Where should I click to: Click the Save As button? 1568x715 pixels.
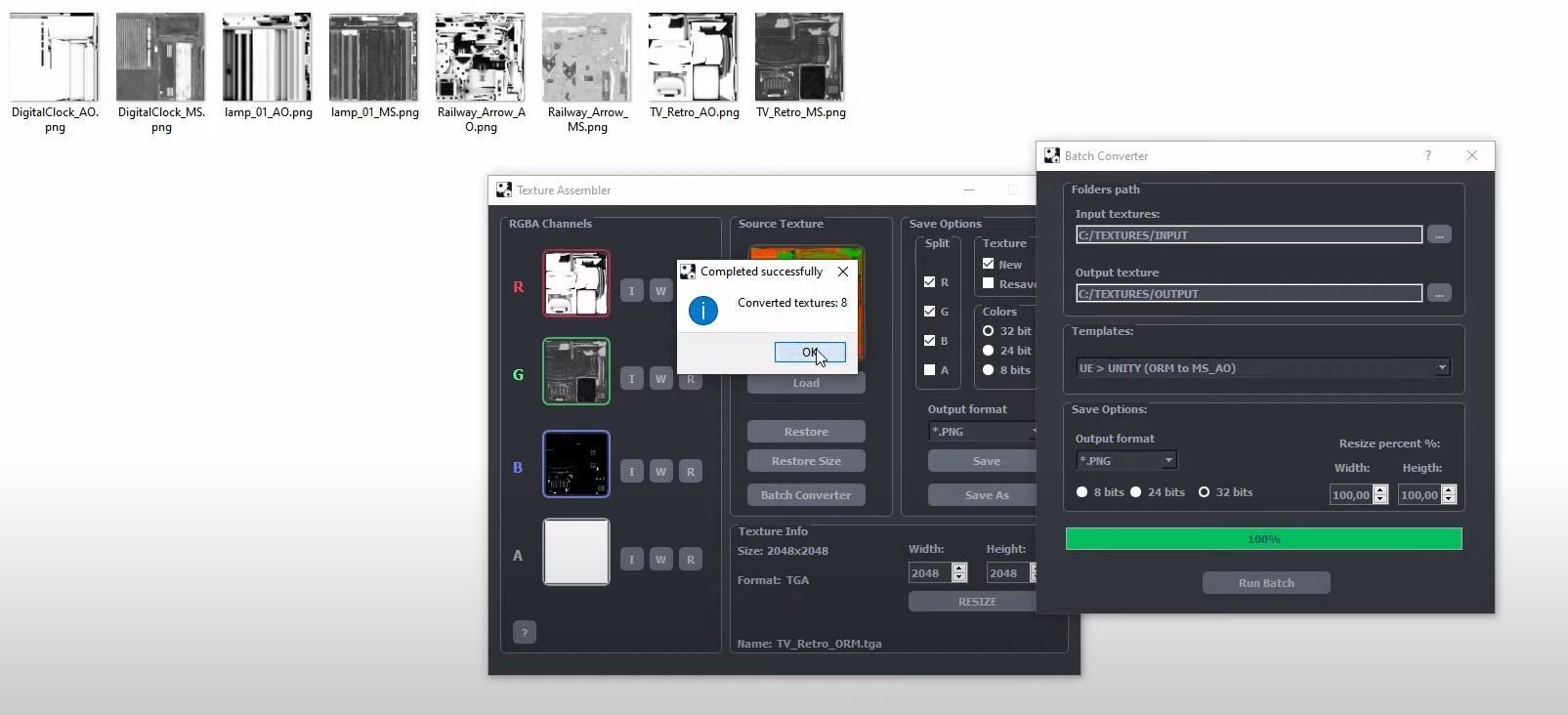[982, 495]
